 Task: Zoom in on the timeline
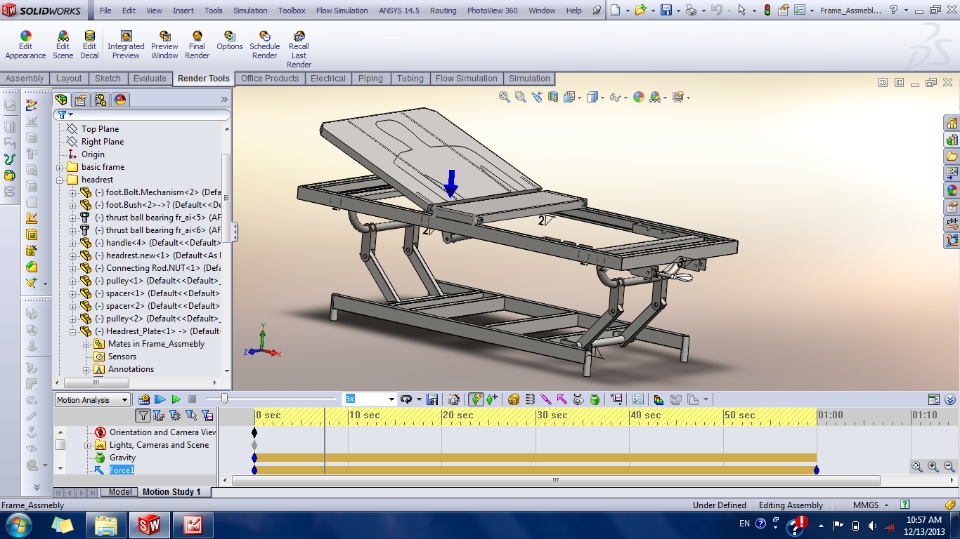[932, 467]
